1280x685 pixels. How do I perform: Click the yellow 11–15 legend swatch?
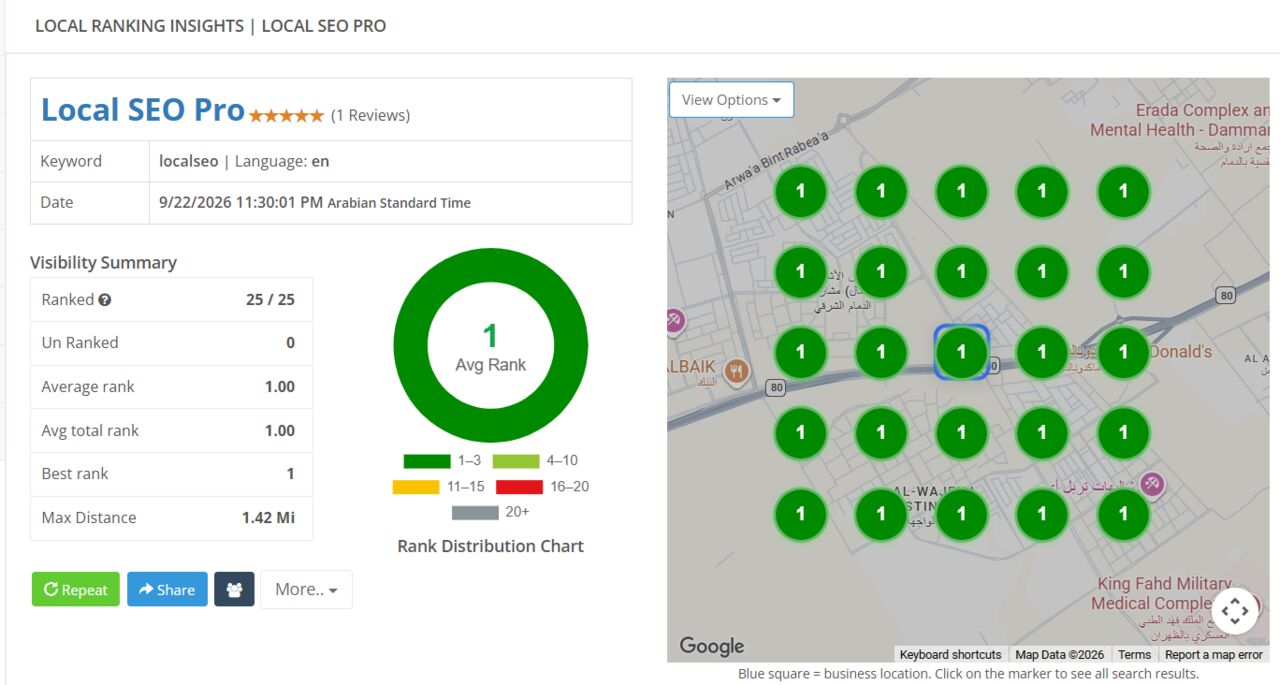pyautogui.click(x=416, y=487)
